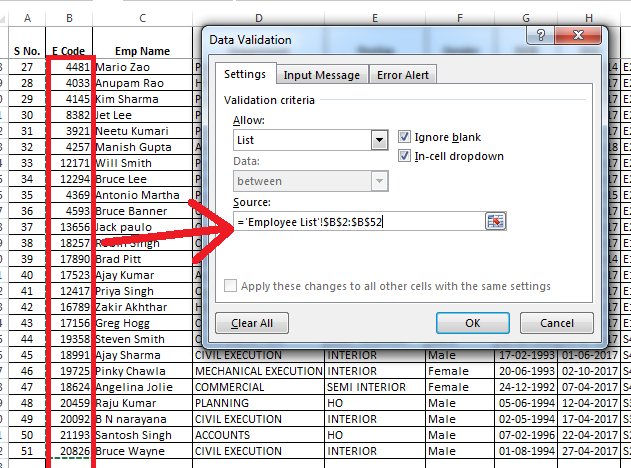Select the cell with Bruce Wayne
Viewport: 631px width, 468px height.
142,451
